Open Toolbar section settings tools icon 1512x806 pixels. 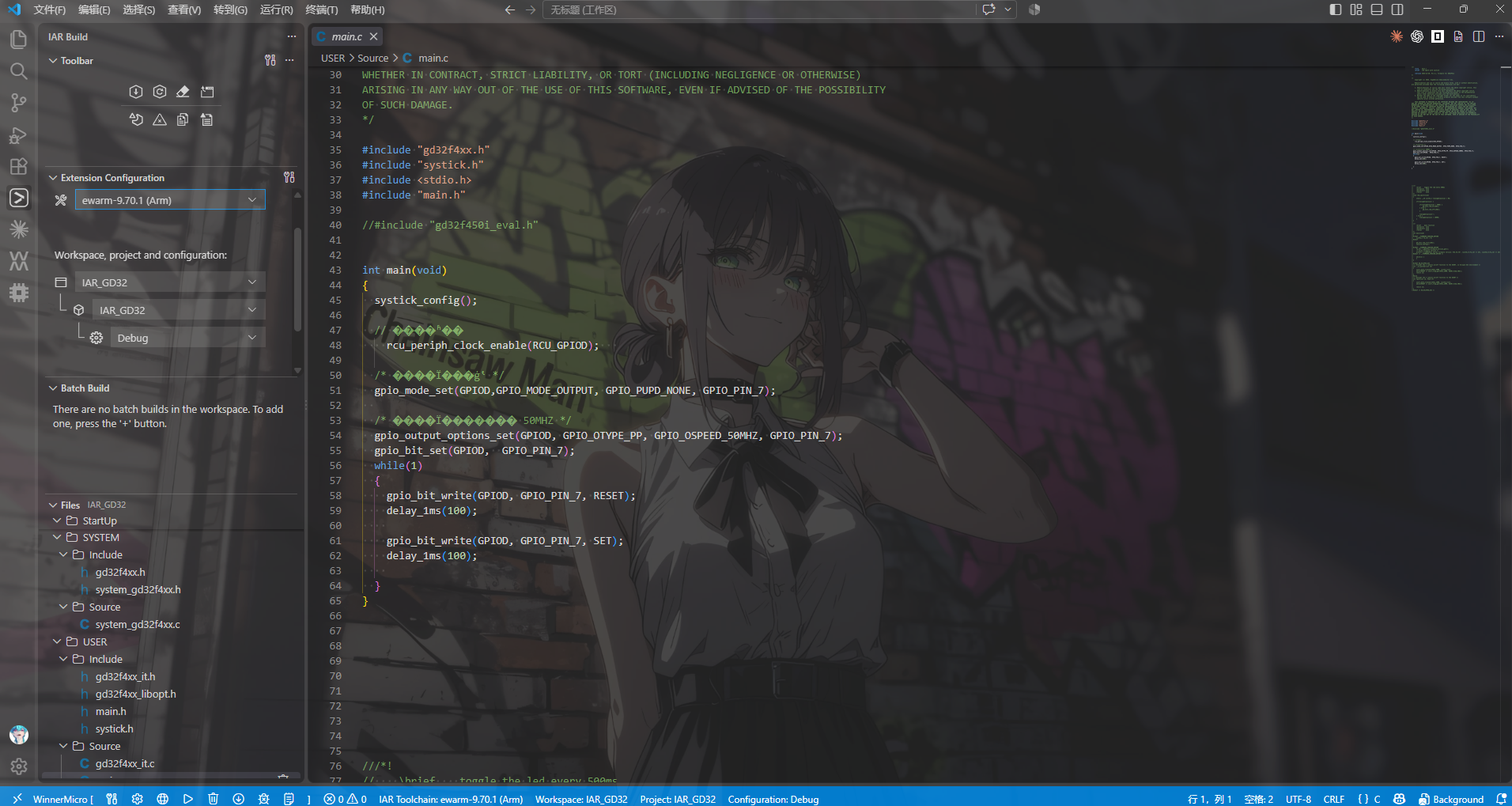(270, 60)
